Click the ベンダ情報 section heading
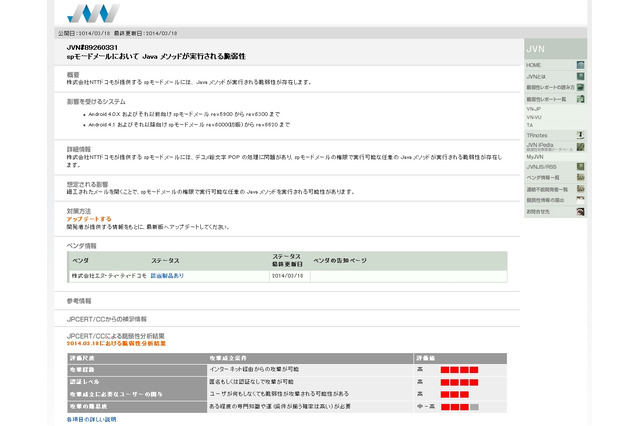Screen dimensions: 640x426 (82, 246)
